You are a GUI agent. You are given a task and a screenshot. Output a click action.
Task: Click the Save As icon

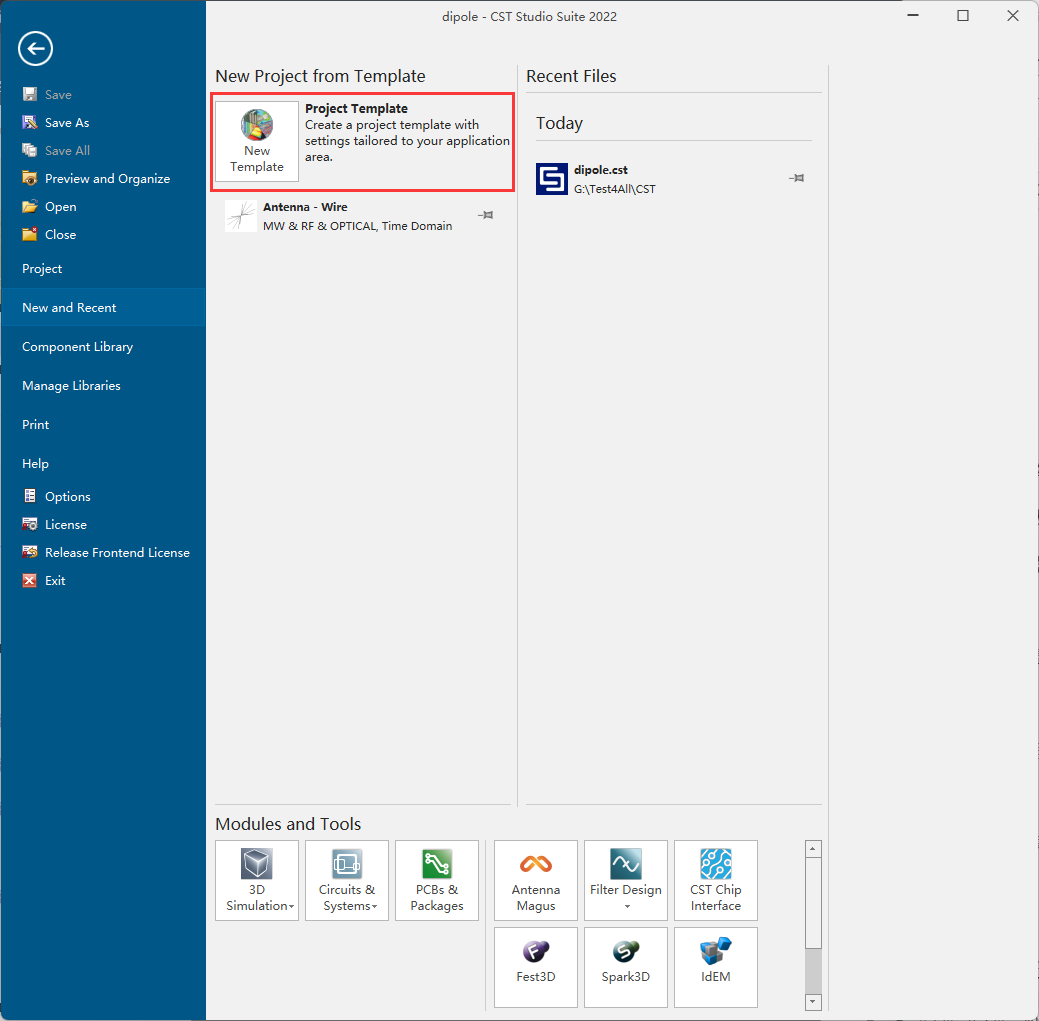pos(30,122)
